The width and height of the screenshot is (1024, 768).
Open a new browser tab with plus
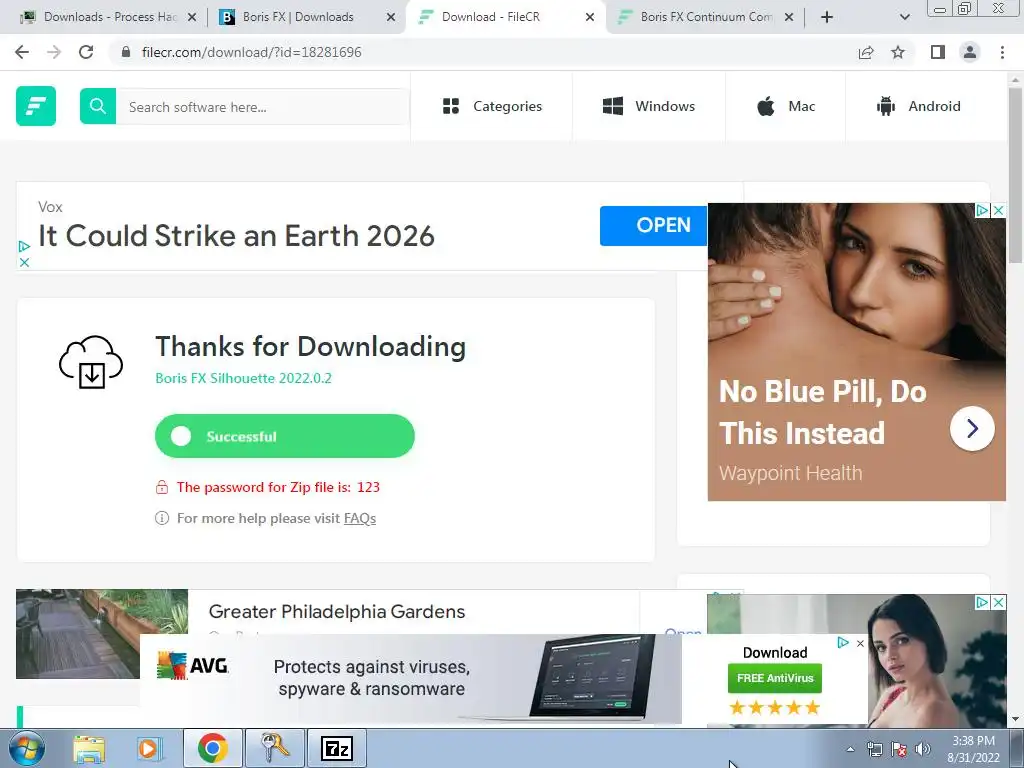827,17
